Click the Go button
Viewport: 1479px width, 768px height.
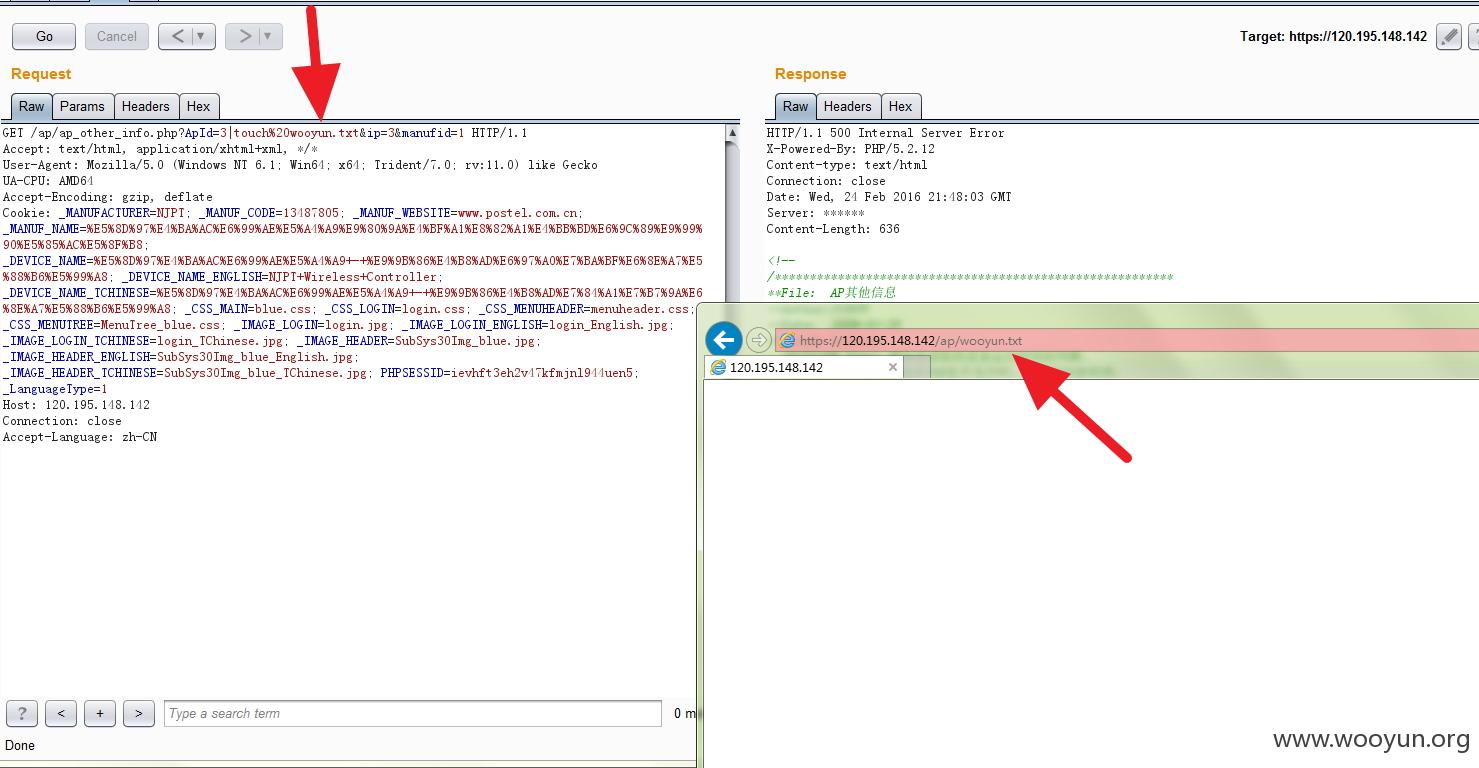click(44, 36)
